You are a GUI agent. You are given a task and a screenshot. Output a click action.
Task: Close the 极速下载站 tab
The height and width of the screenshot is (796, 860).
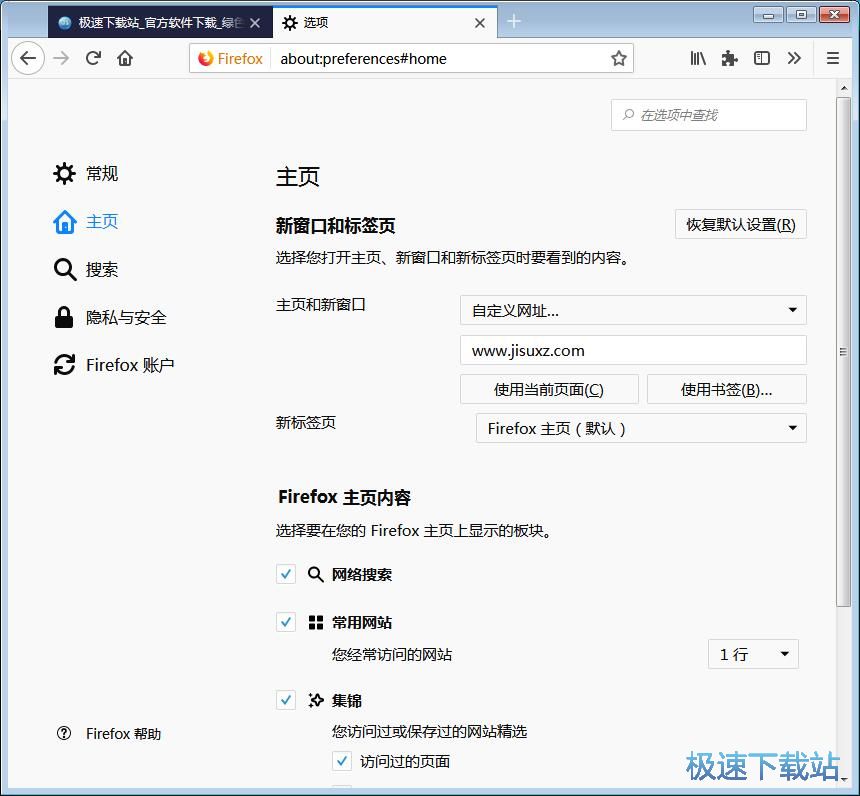click(255, 23)
